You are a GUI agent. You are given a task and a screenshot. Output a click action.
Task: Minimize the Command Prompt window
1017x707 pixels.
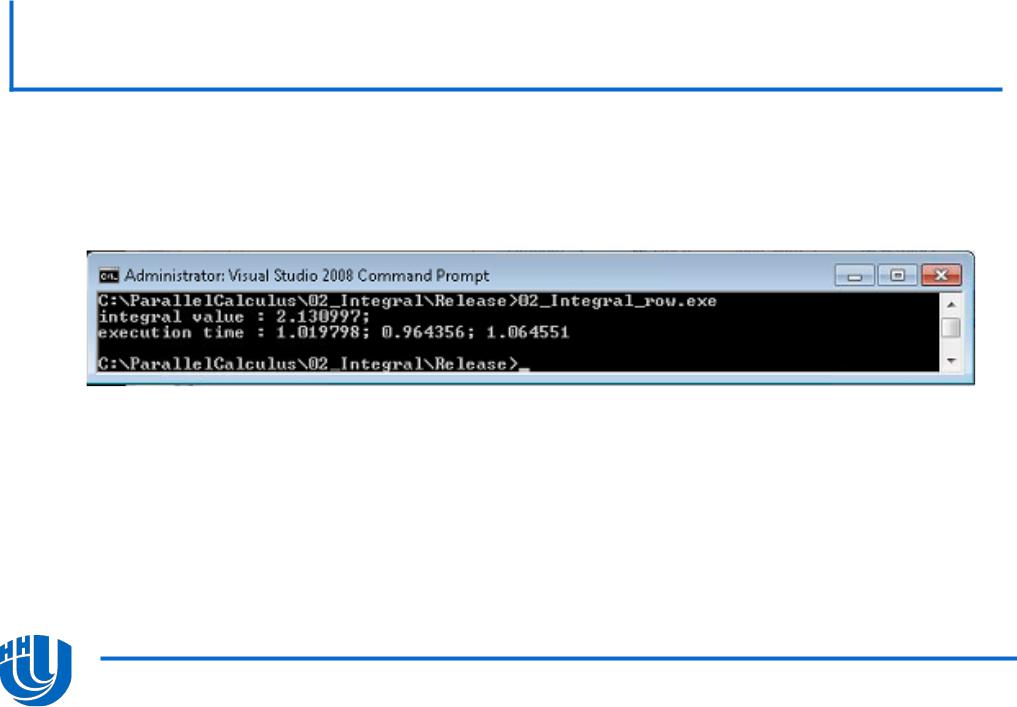[x=854, y=276]
